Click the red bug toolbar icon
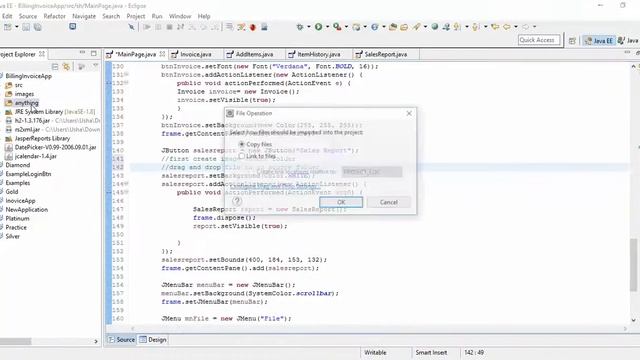The height and width of the screenshot is (360, 640). pos(253,27)
